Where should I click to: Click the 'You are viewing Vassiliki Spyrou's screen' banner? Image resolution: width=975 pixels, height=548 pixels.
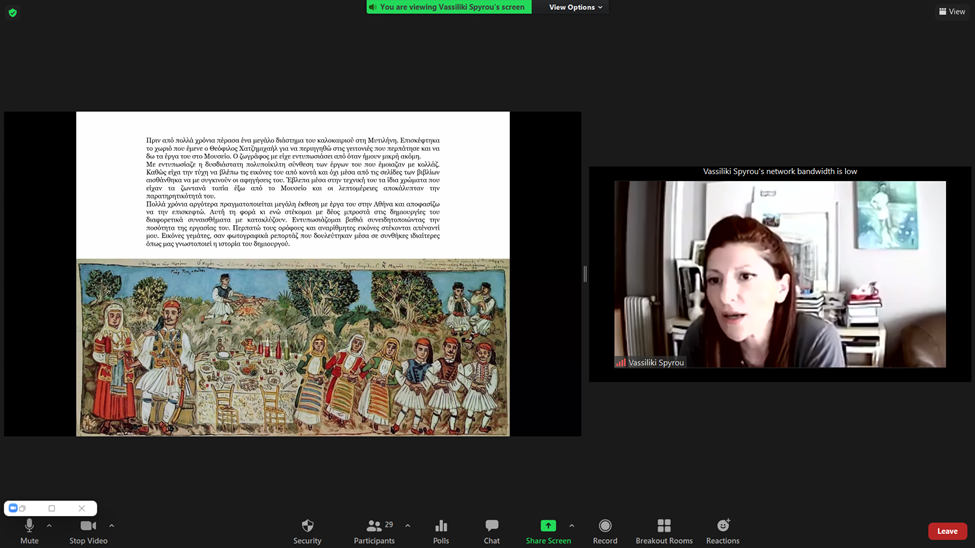(449, 7)
